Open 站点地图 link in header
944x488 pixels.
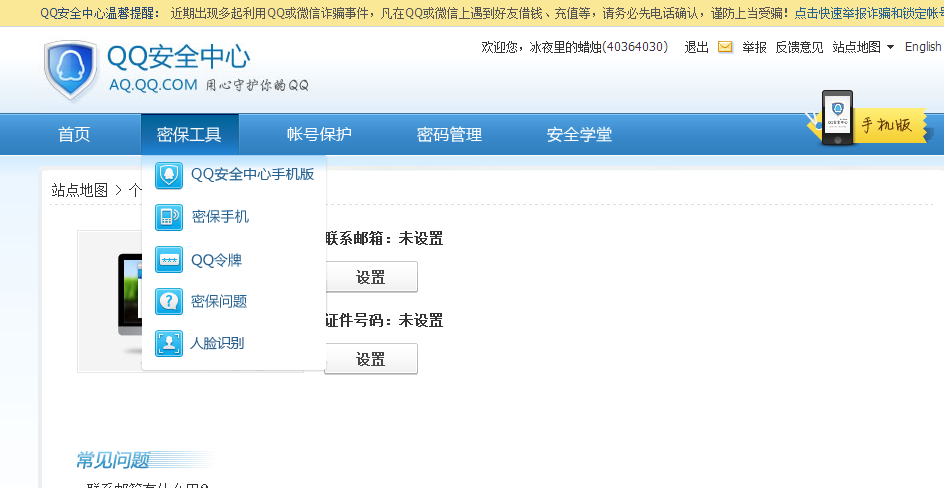click(856, 47)
